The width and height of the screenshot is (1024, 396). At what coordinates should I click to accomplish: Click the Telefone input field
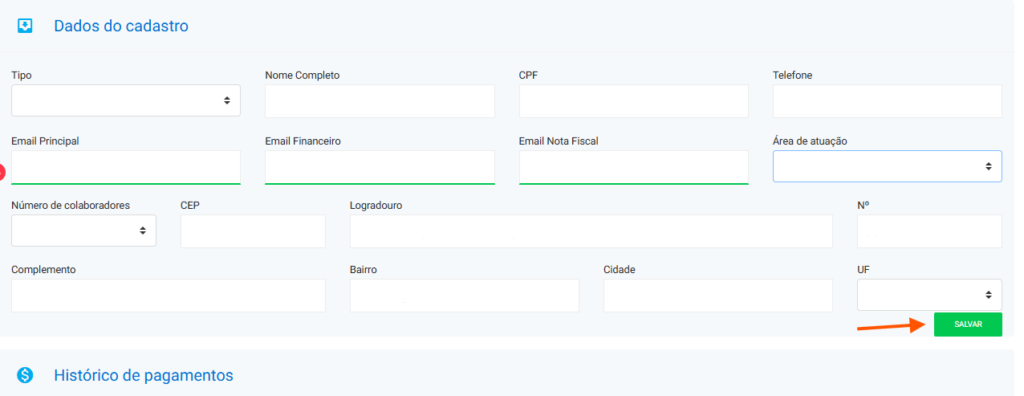(887, 101)
